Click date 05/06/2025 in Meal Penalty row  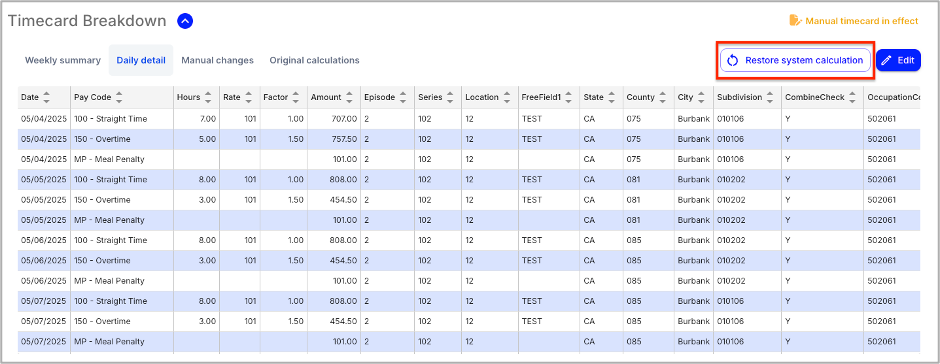[x=44, y=281]
